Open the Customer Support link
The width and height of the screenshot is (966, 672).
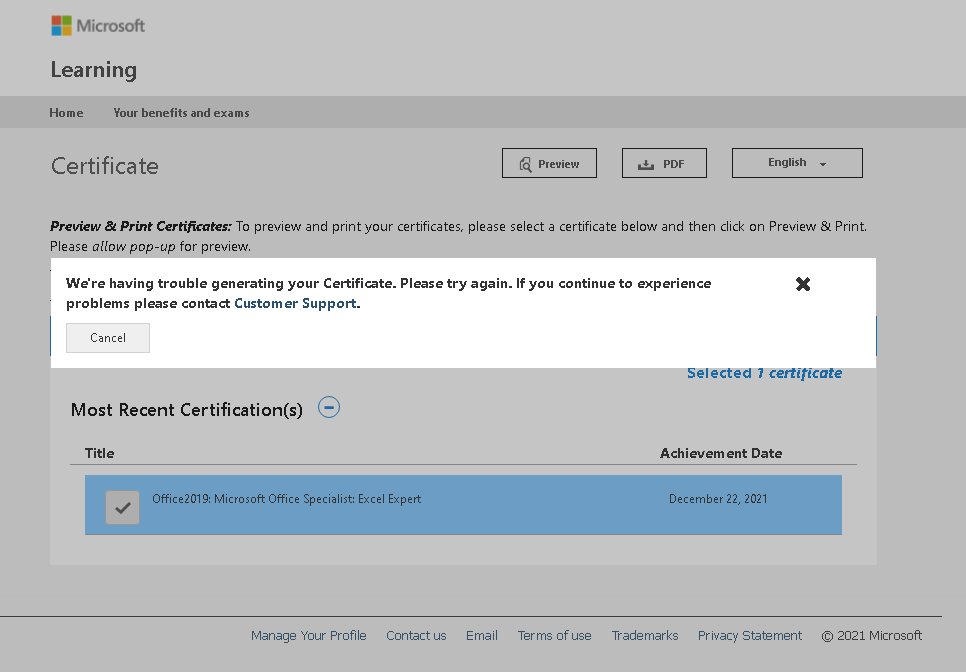pyautogui.click(x=295, y=303)
